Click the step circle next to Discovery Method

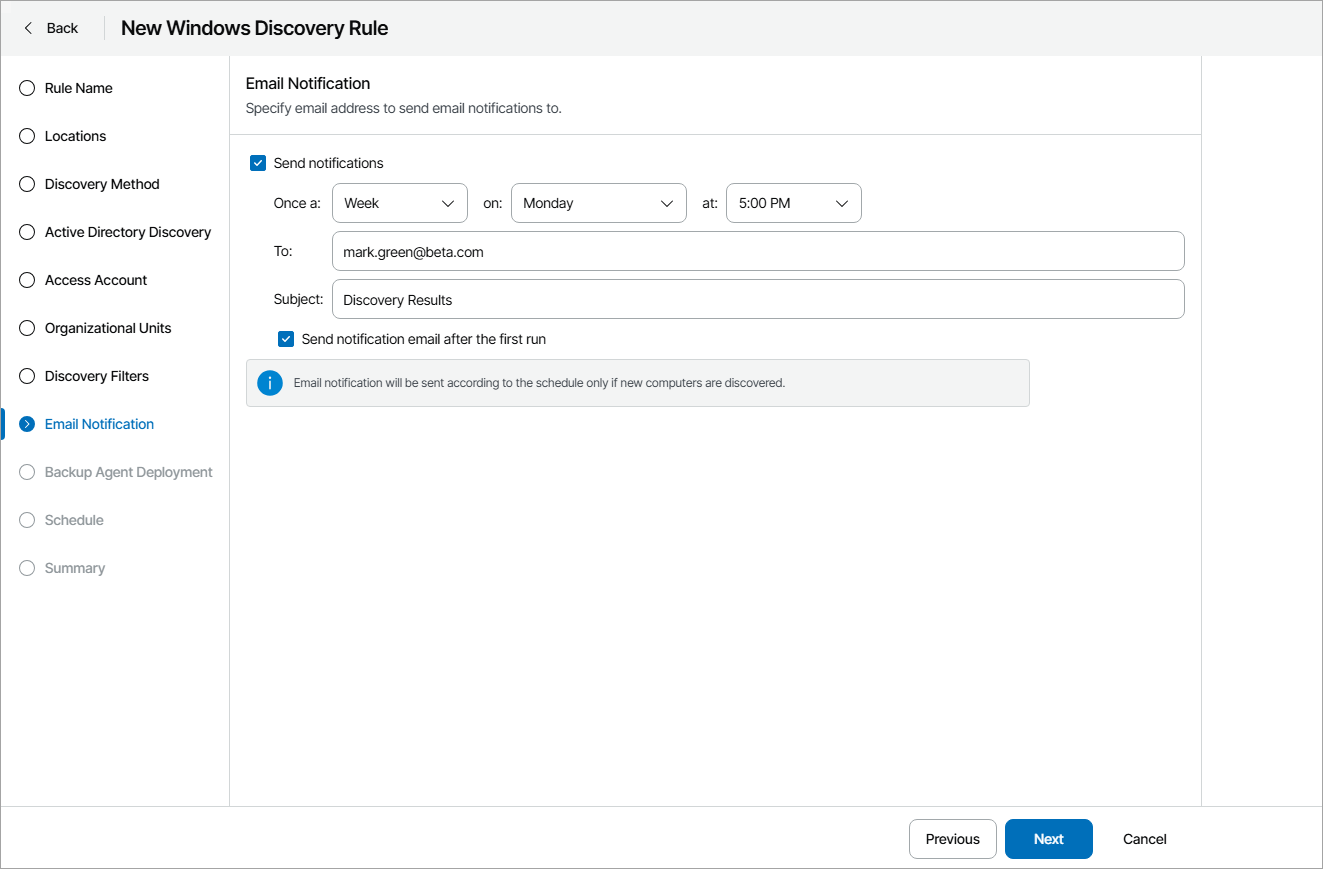coord(26,184)
